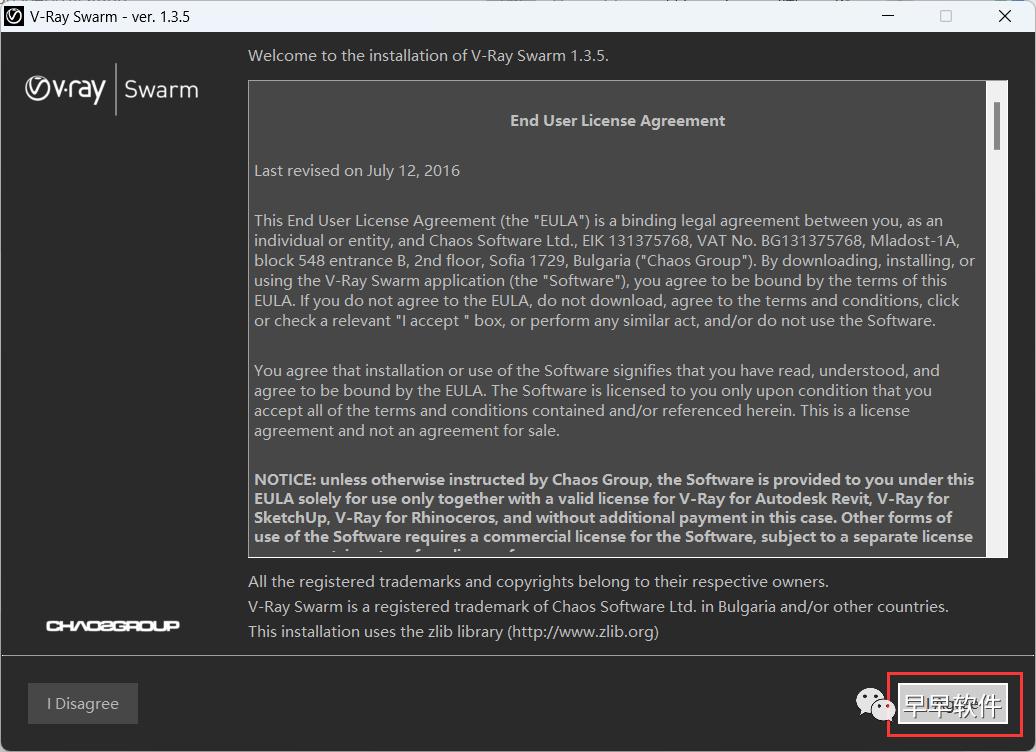Click the zlib.org URL text
1036x752 pixels.
(x=585, y=632)
